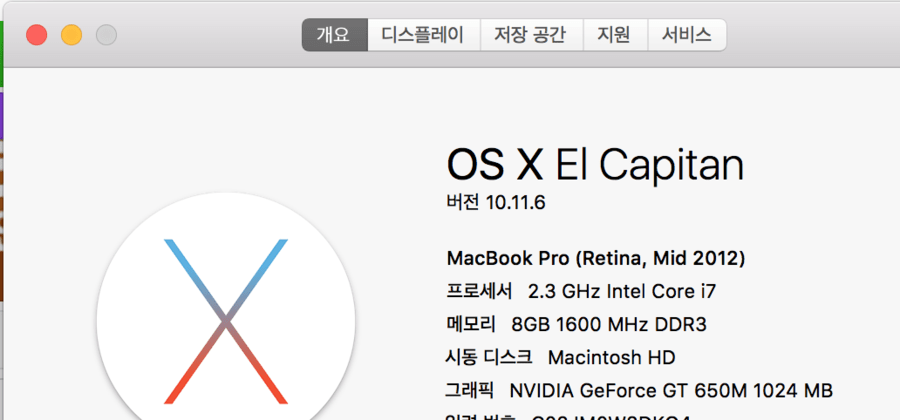
Task: Close the About This Mac window
Action: (37, 35)
